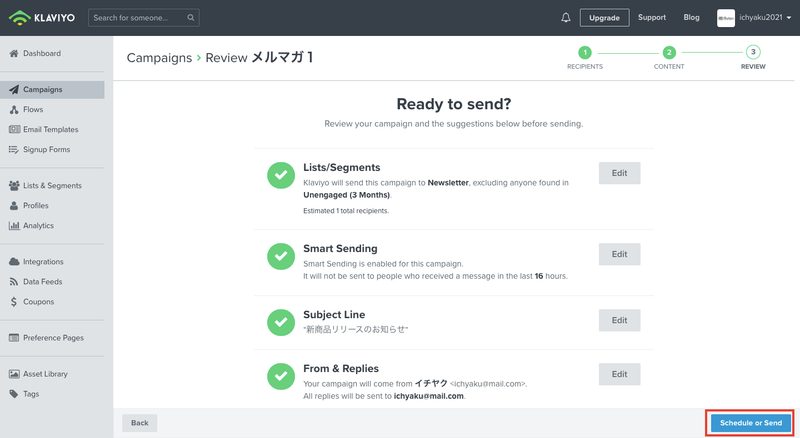800x438 pixels.
Task: Select step 3 Review
Action: click(753, 58)
